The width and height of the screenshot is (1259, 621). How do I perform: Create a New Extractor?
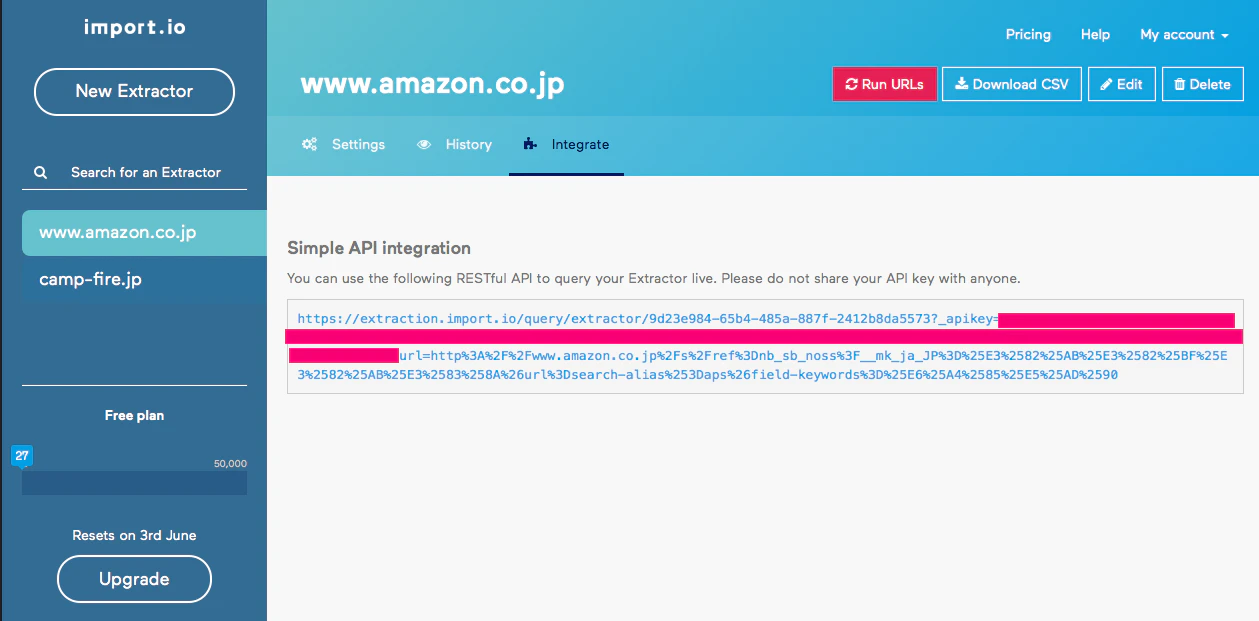point(134,92)
